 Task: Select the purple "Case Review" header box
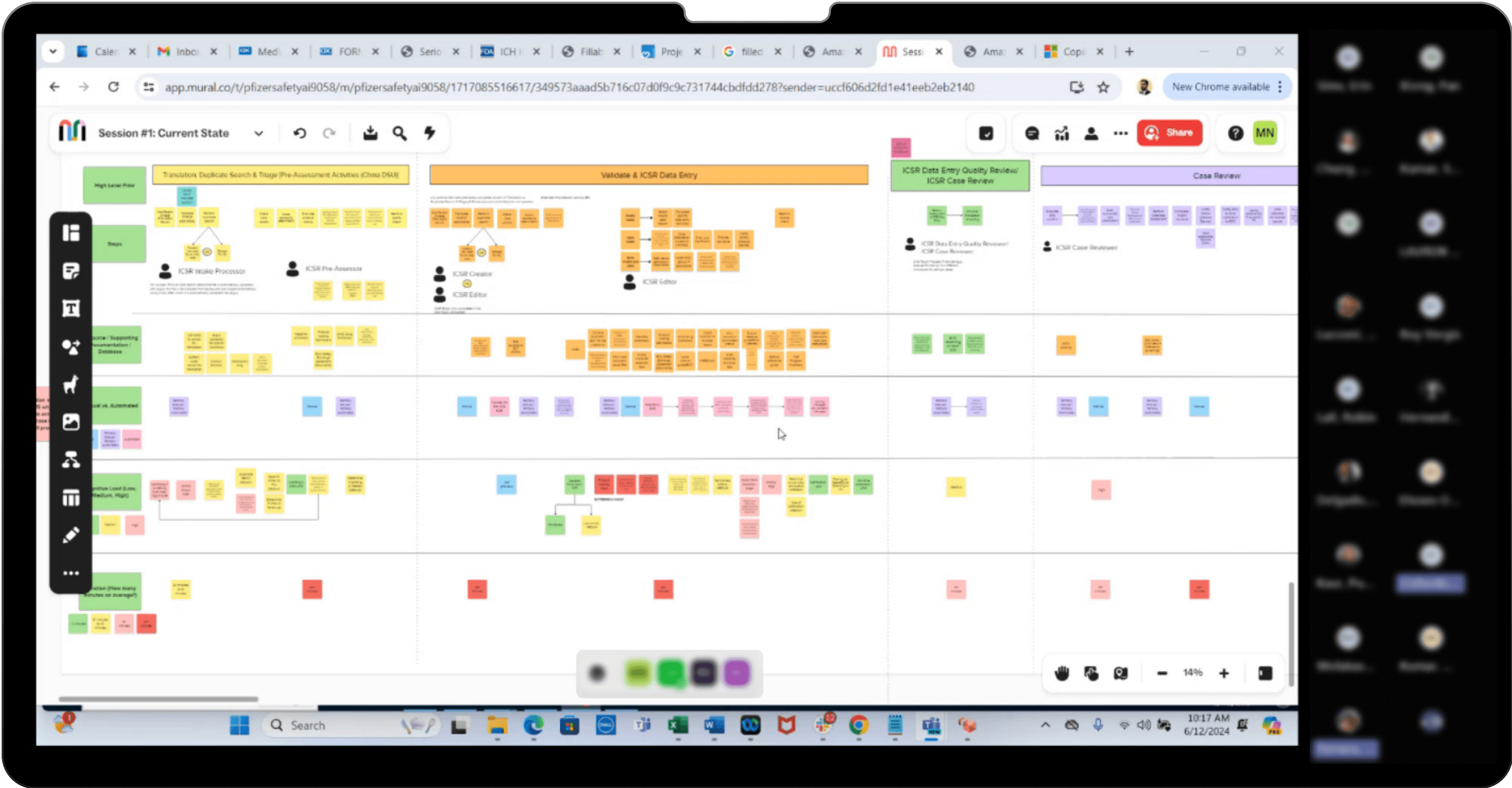click(x=1169, y=176)
